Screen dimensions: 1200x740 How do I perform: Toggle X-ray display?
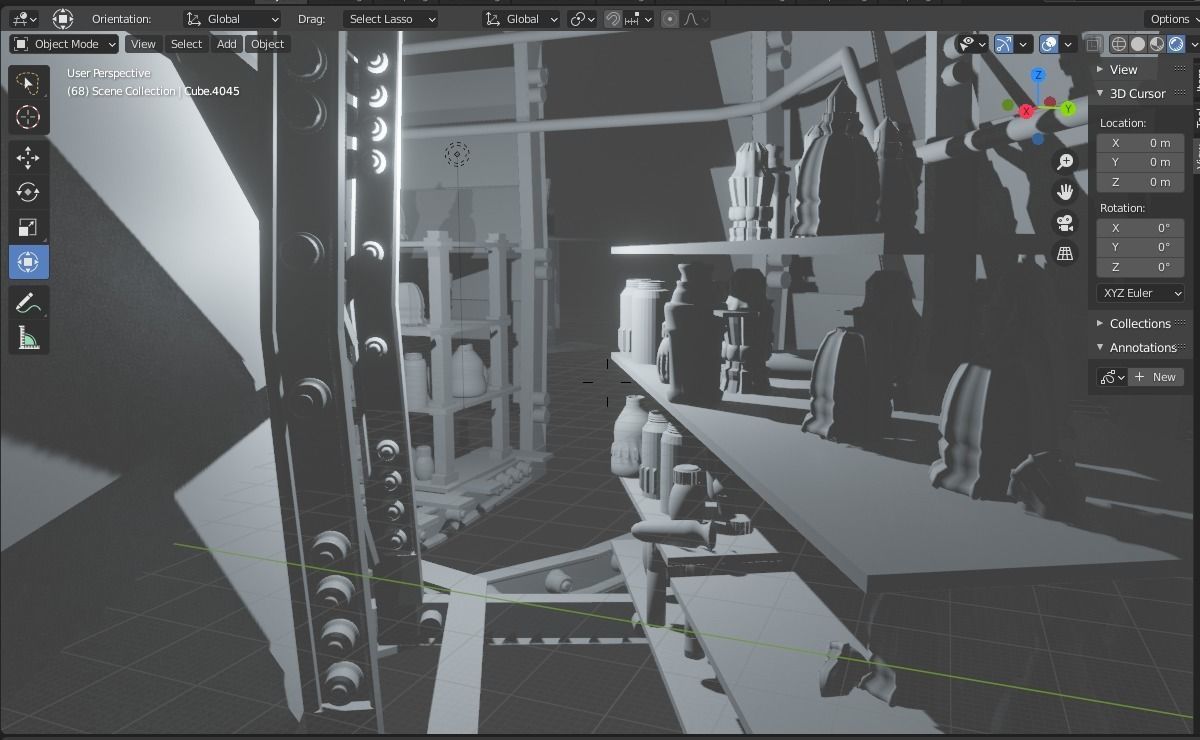[1095, 44]
